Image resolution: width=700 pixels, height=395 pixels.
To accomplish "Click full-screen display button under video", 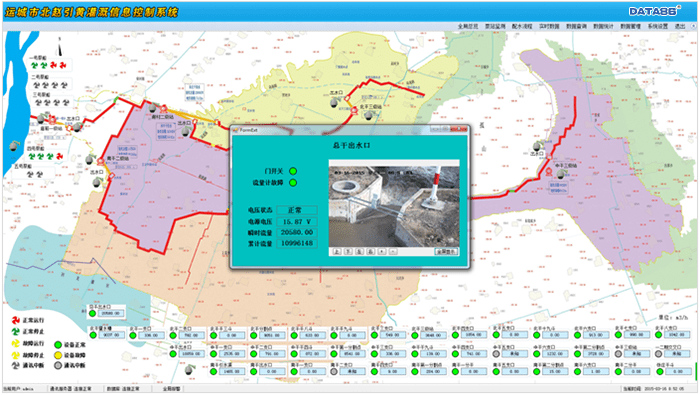I will (x=446, y=252).
